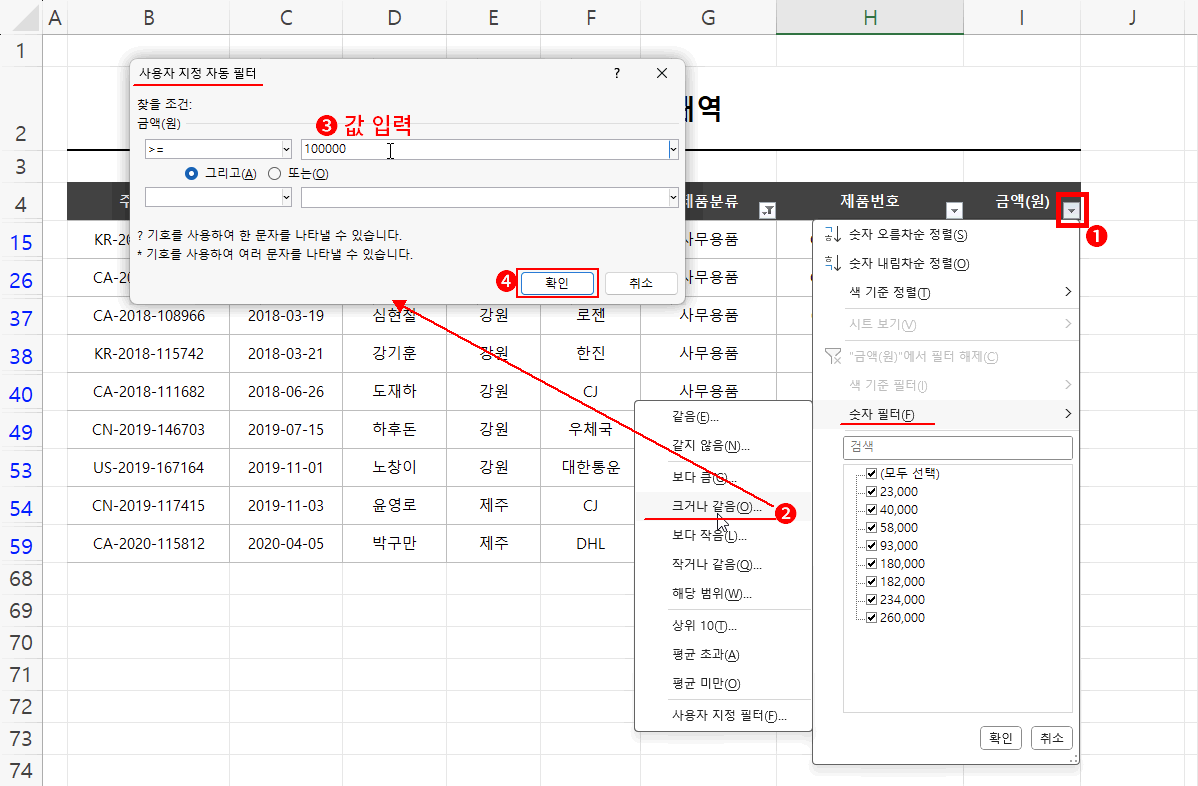This screenshot has height=786, width=1198.
Task: Choose 작거나 같음 filter option
Action: (723, 565)
